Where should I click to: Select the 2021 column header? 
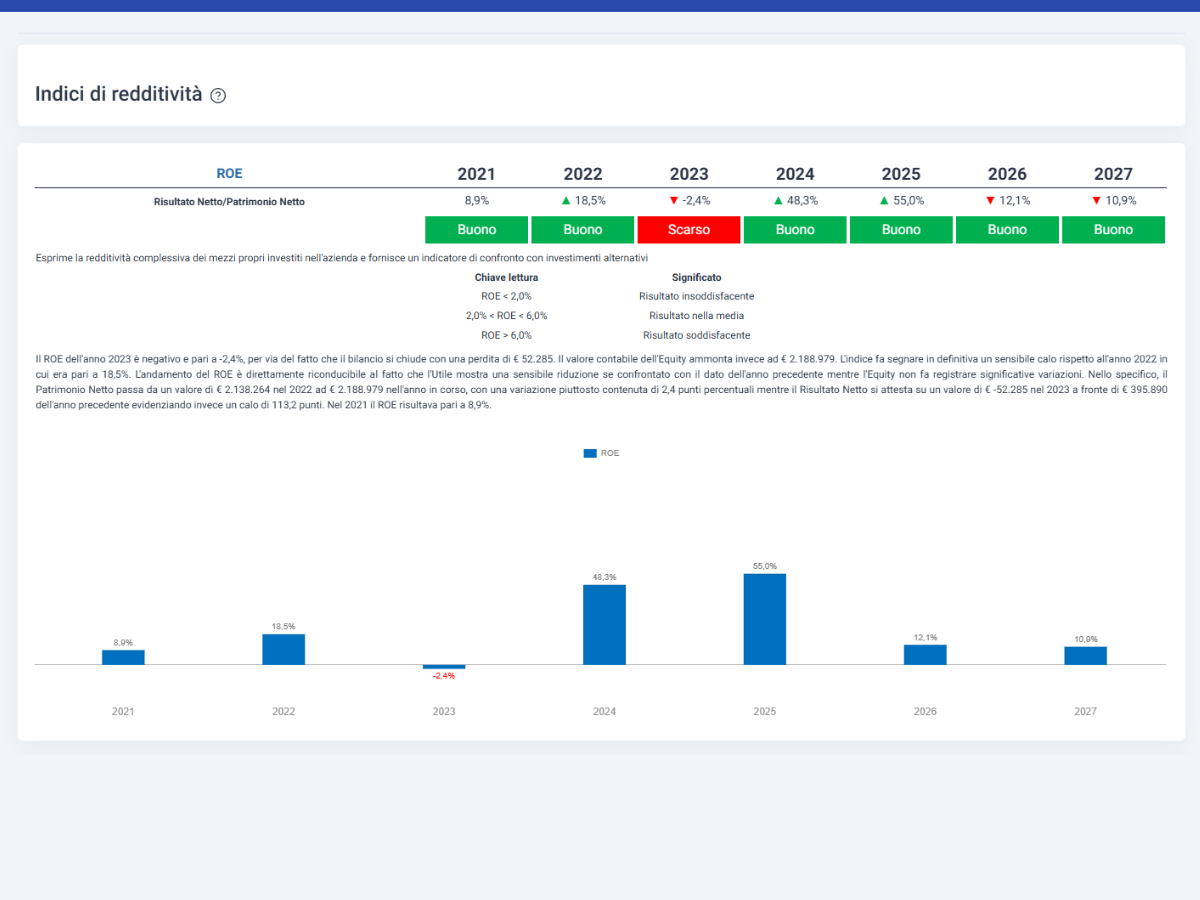pyautogui.click(x=476, y=174)
